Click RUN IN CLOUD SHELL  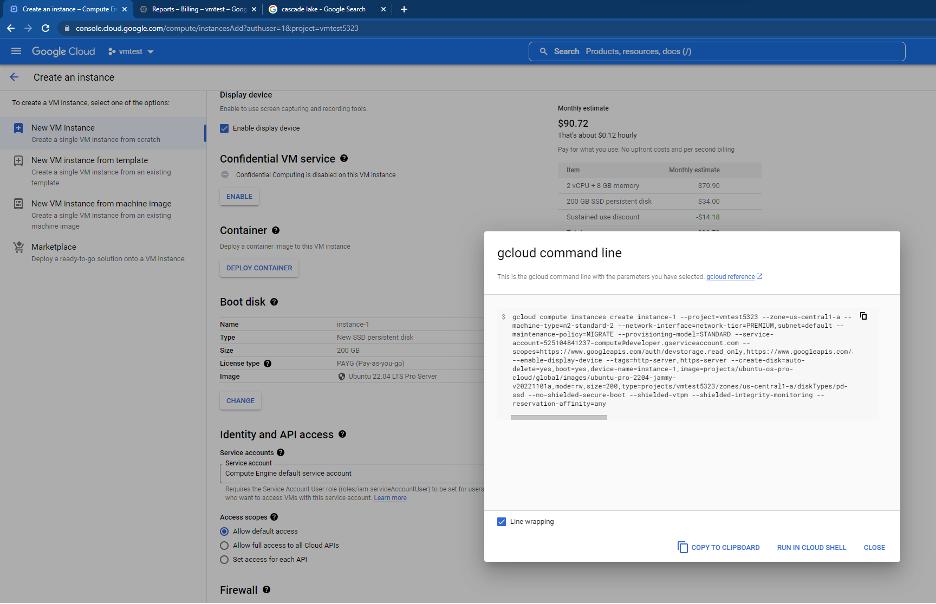click(811, 547)
